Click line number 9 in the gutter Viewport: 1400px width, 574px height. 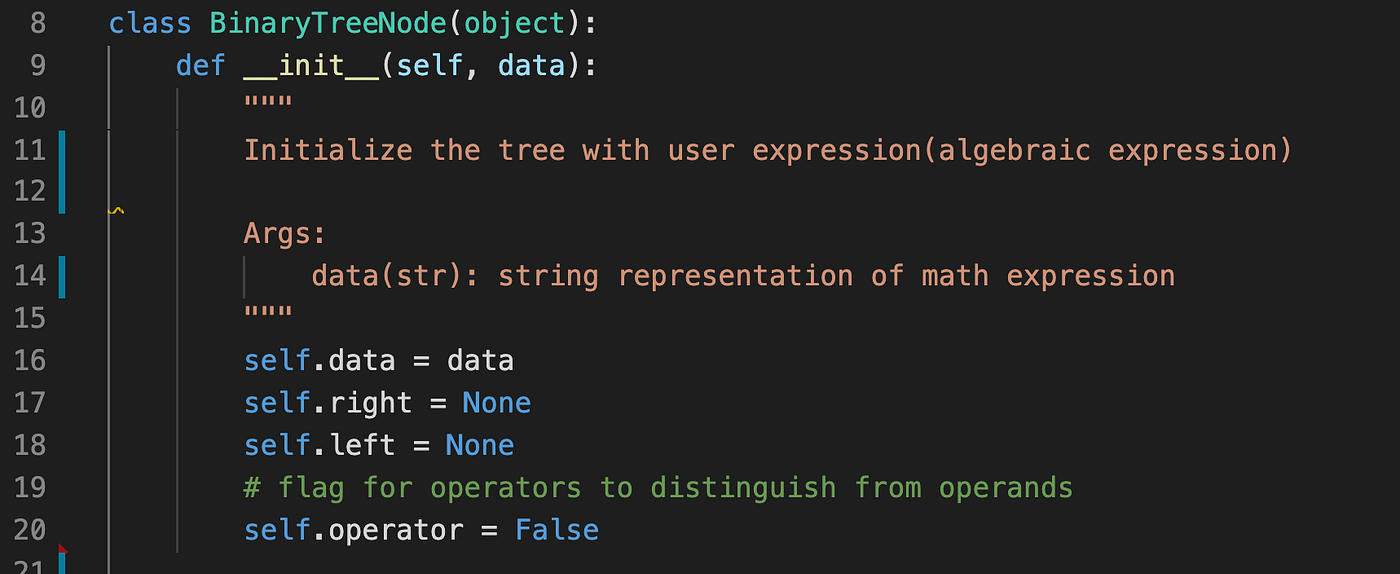[x=37, y=66]
